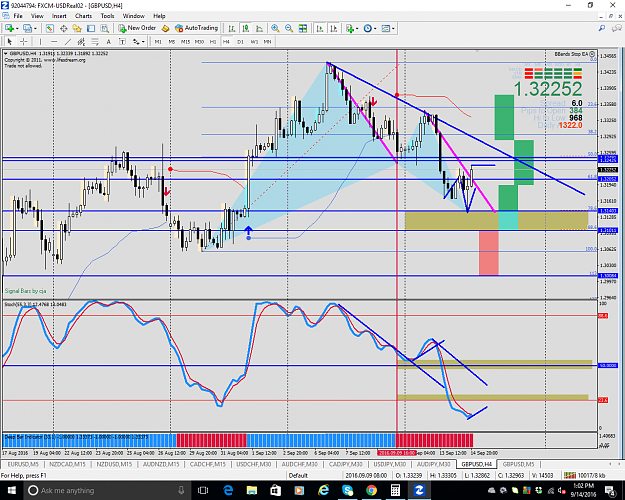
Task: Toggle the Terminal panel icon
Action: click(x=91, y=28)
